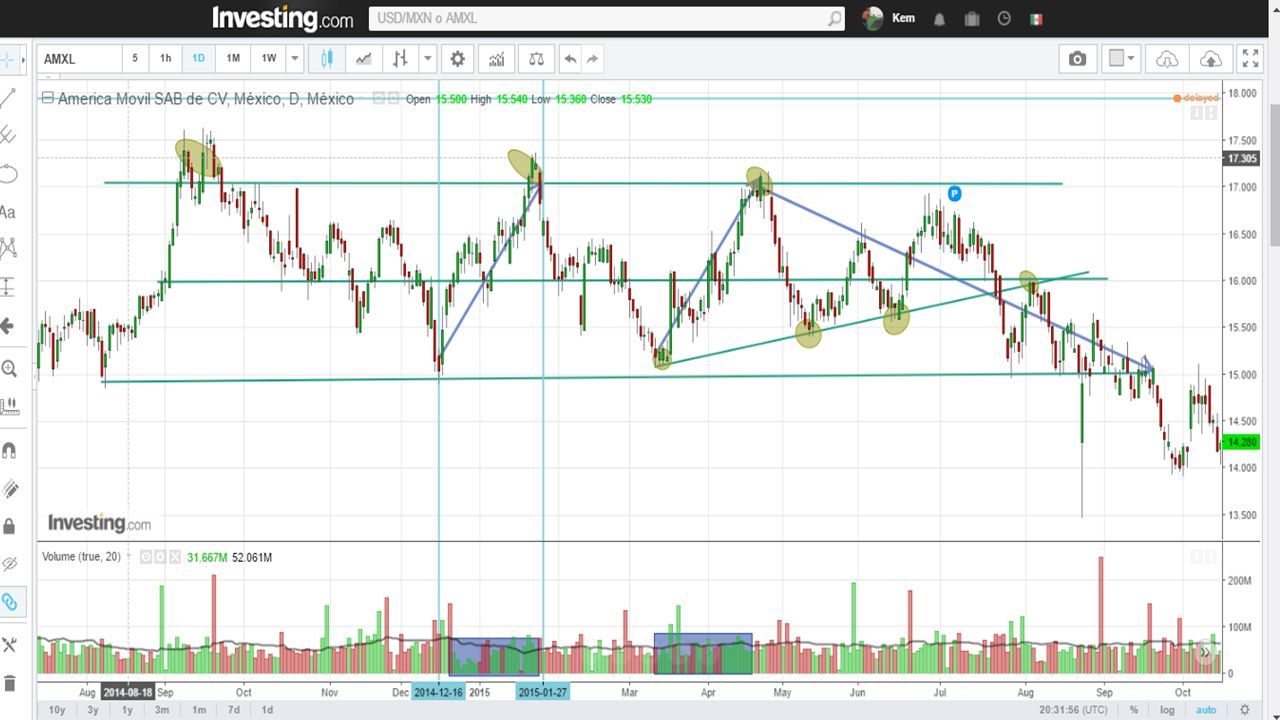Toggle percentage scale (%)
The height and width of the screenshot is (720, 1280).
coord(1134,710)
